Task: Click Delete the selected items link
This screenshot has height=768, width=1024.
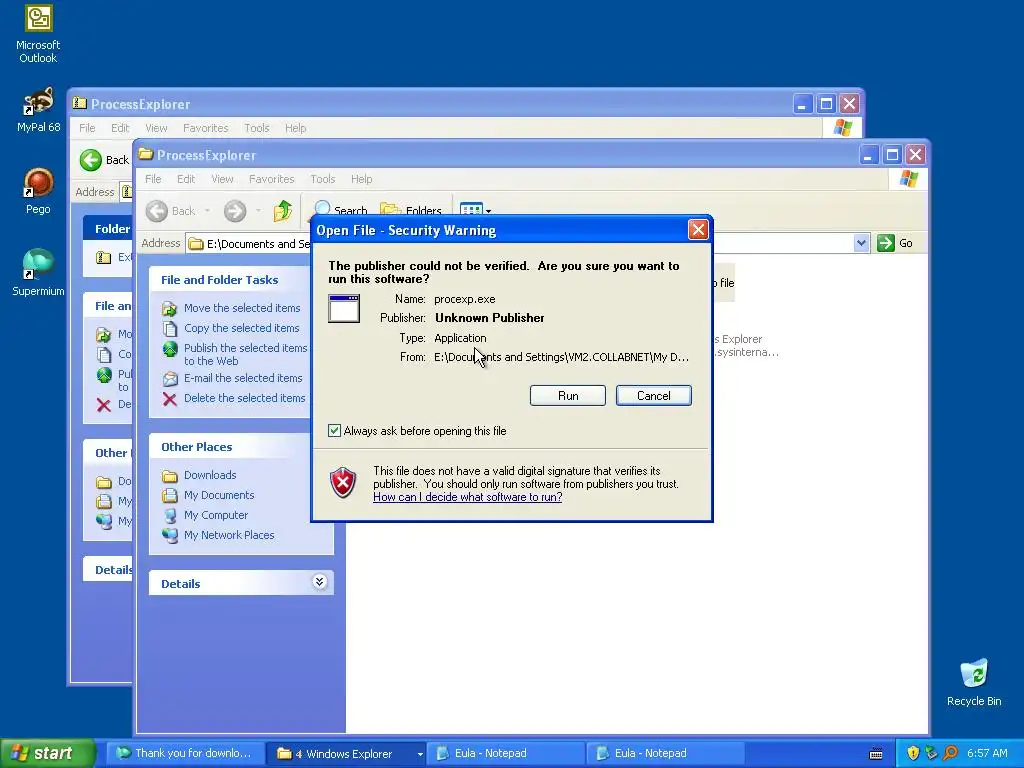Action: 244,398
